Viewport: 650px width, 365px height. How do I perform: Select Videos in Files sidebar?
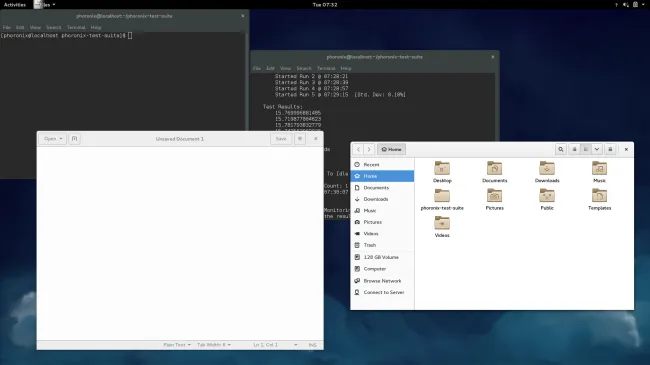pos(382,234)
